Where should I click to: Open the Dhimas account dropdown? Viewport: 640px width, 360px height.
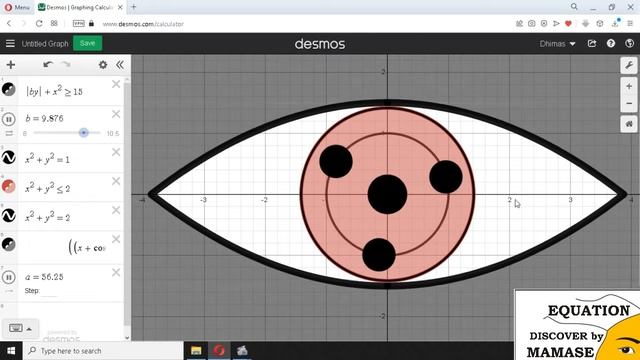pos(557,44)
